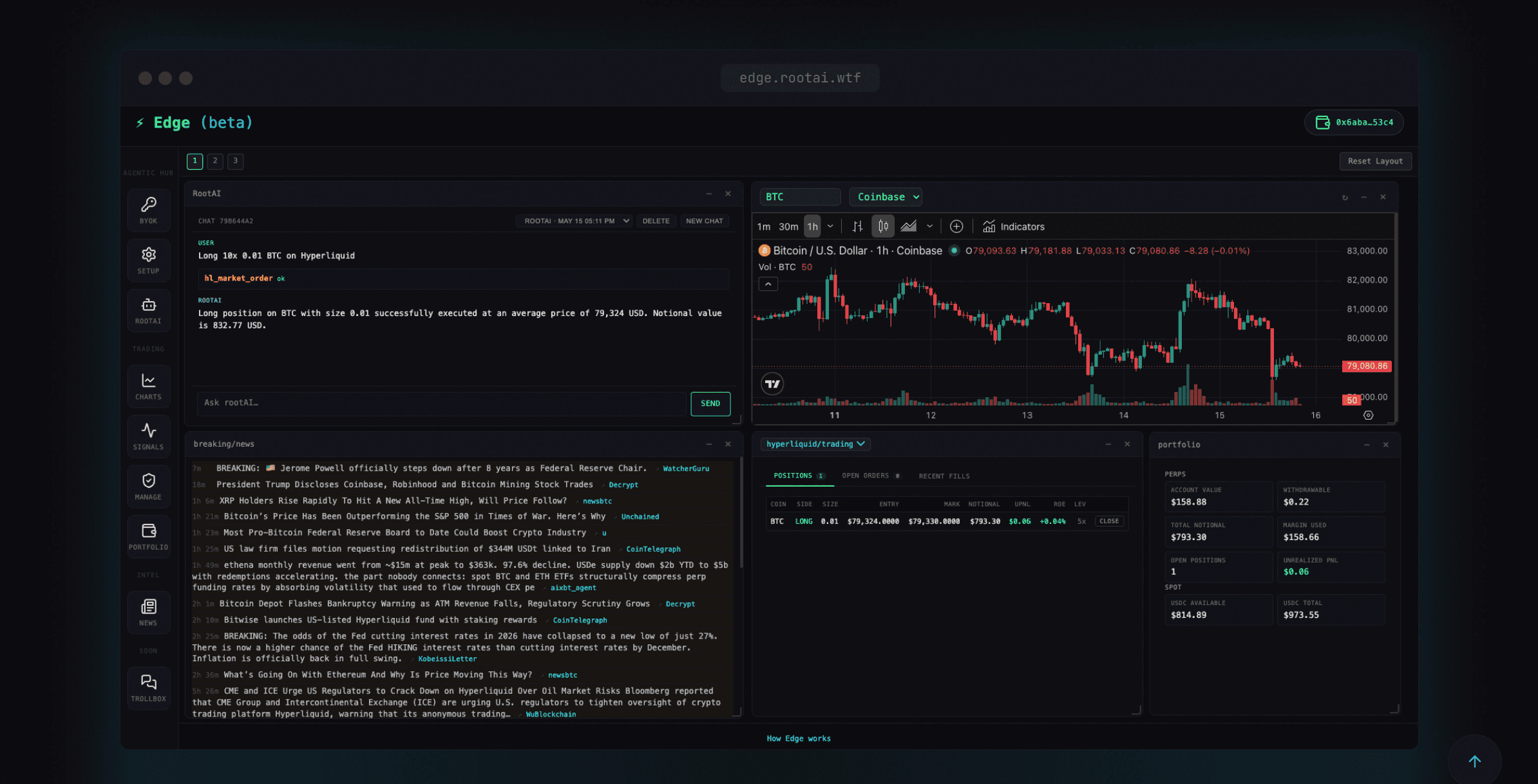
Task: Open the Setup gear panel
Action: (148, 260)
